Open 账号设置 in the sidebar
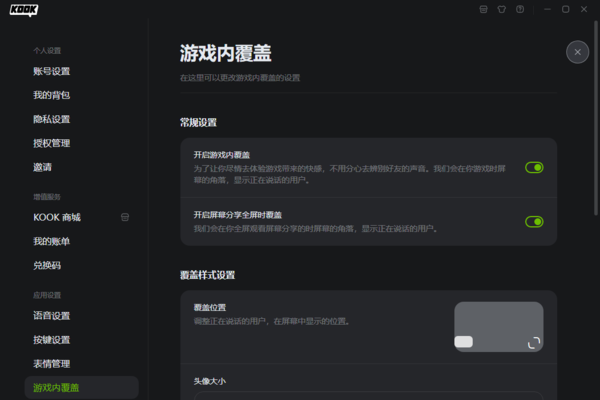The image size is (600, 400). [52, 71]
